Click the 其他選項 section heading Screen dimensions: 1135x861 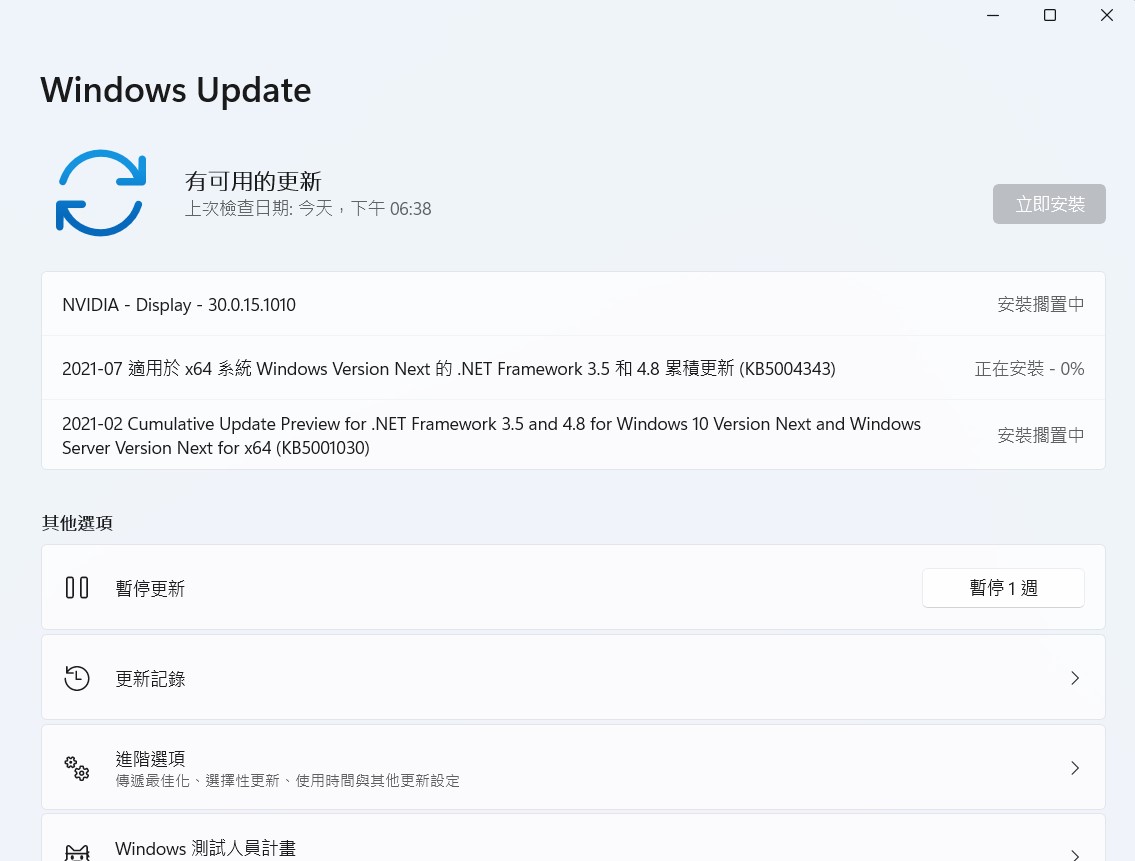point(77,523)
